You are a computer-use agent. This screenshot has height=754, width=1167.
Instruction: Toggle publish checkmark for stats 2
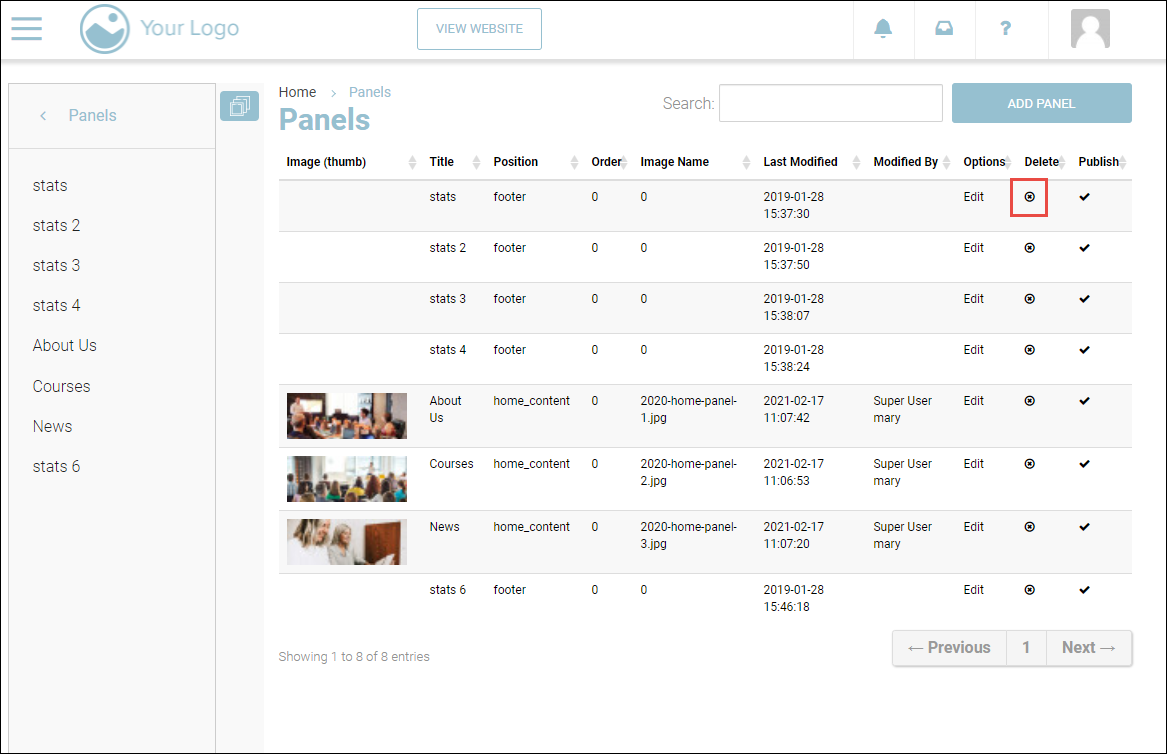click(1085, 248)
